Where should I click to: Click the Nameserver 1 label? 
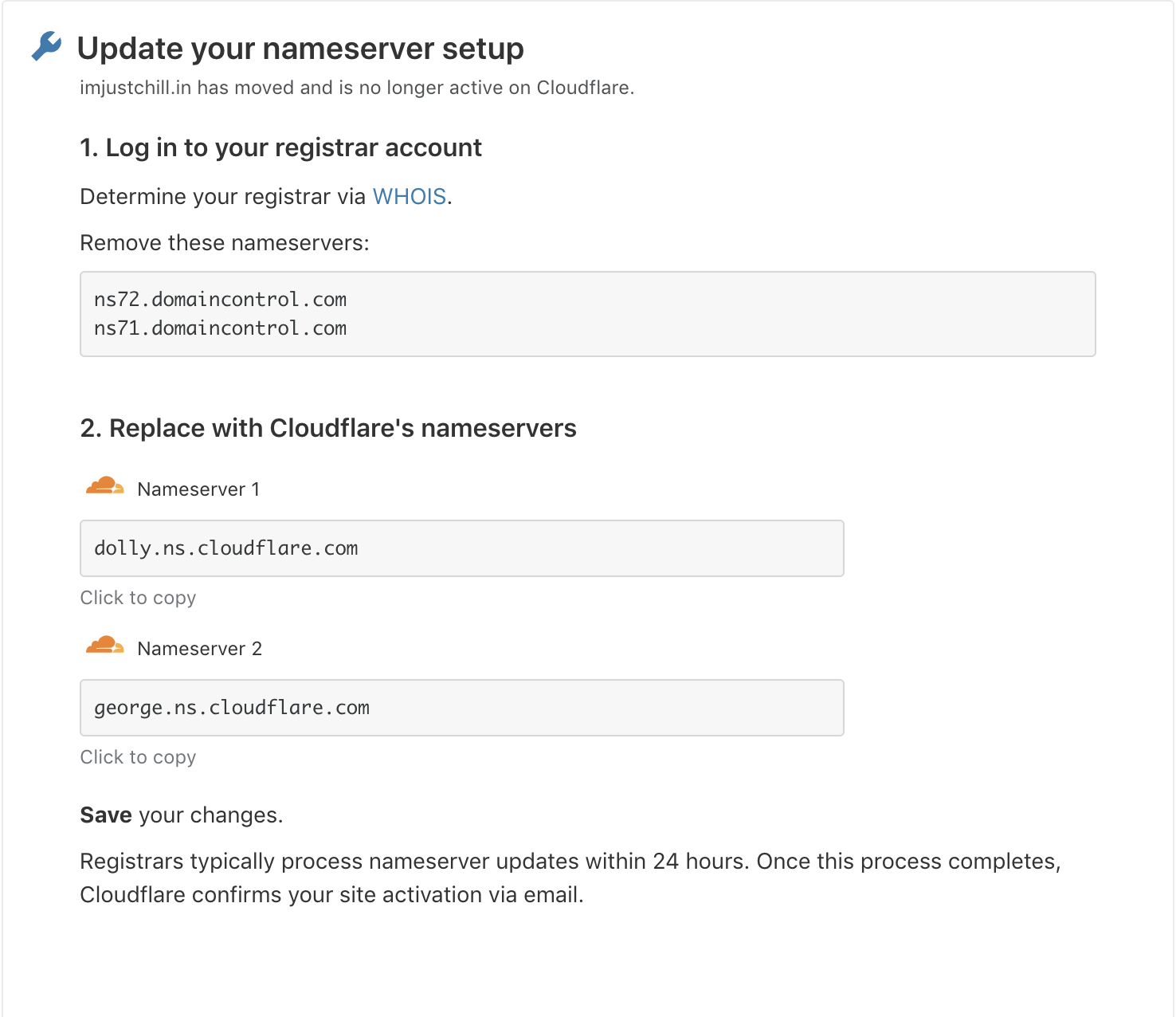(x=198, y=489)
